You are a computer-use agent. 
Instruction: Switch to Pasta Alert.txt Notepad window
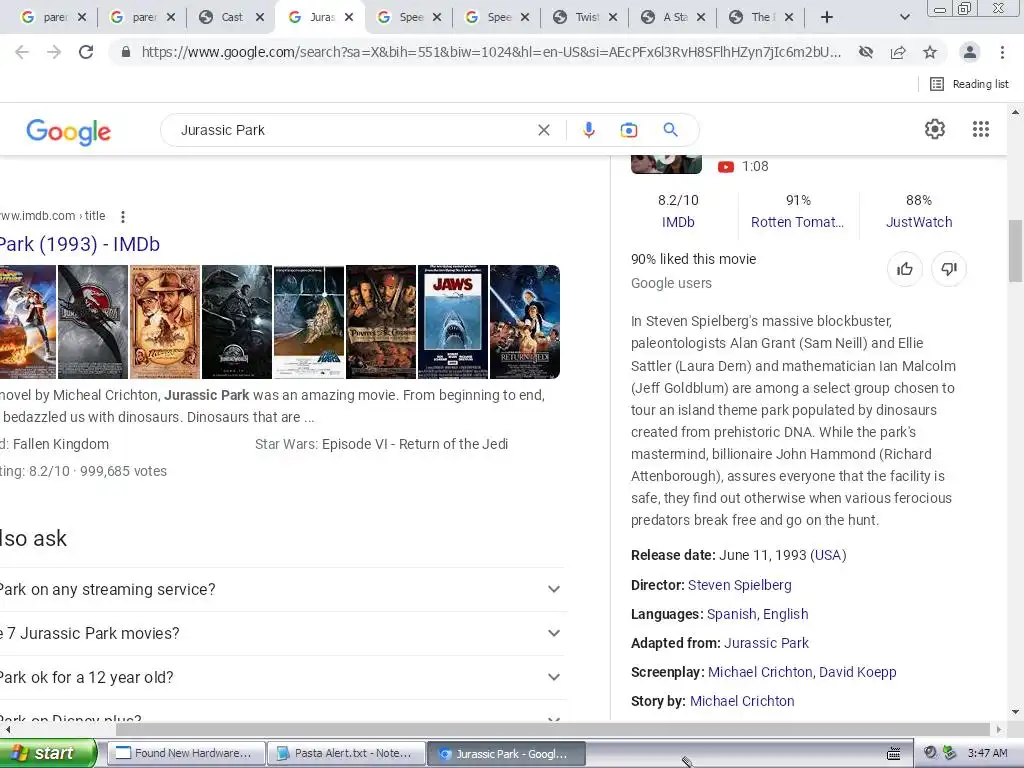click(346, 753)
